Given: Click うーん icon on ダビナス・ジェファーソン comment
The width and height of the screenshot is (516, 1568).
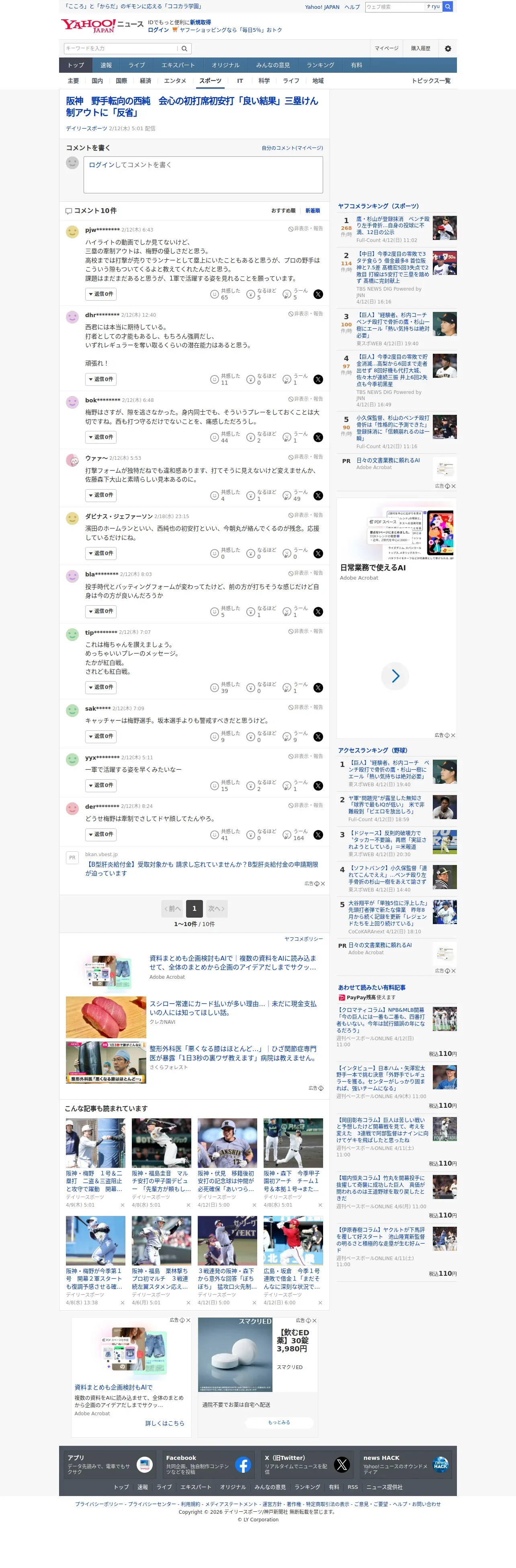Looking at the screenshot, I should [287, 553].
